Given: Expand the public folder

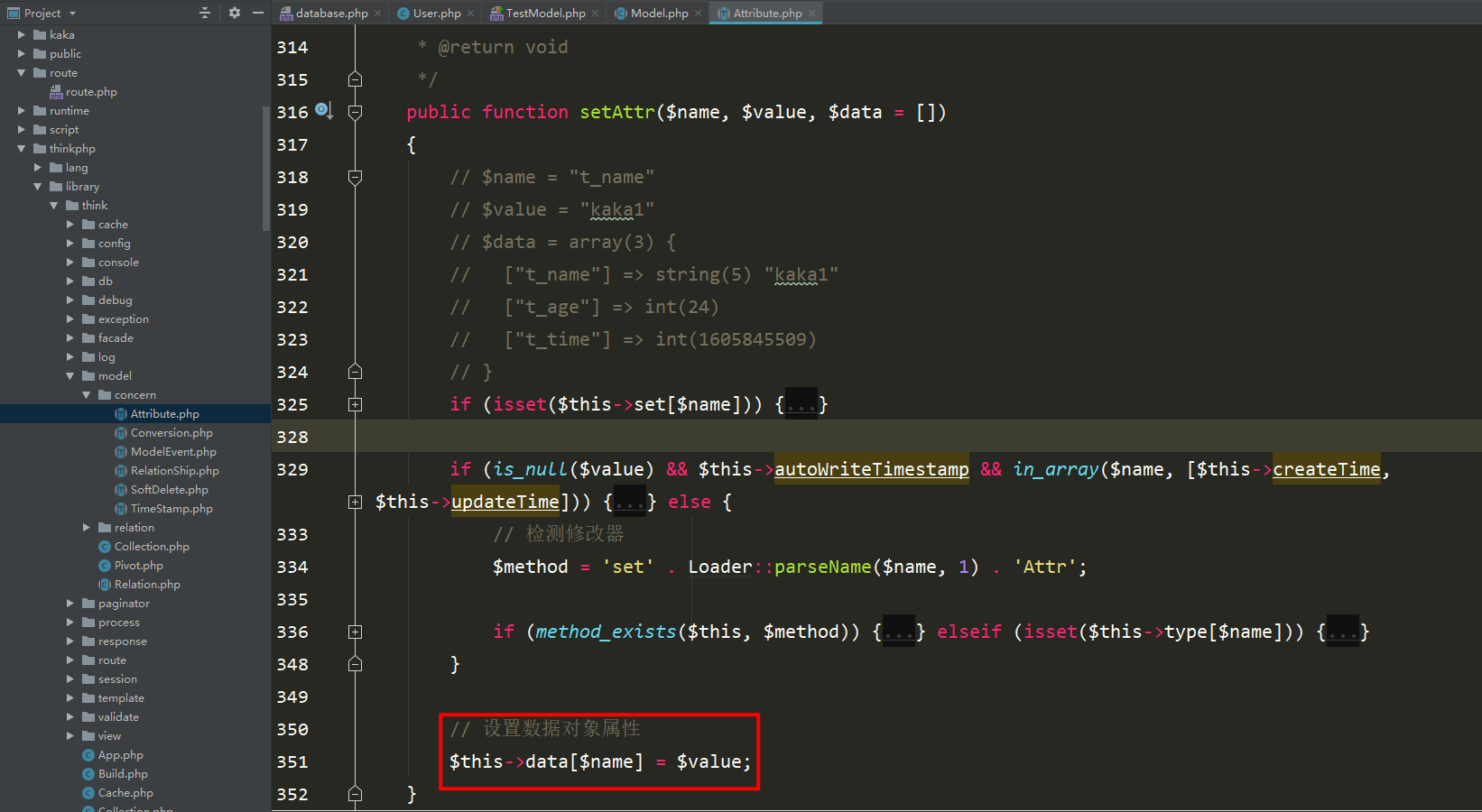Looking at the screenshot, I should click(x=22, y=53).
